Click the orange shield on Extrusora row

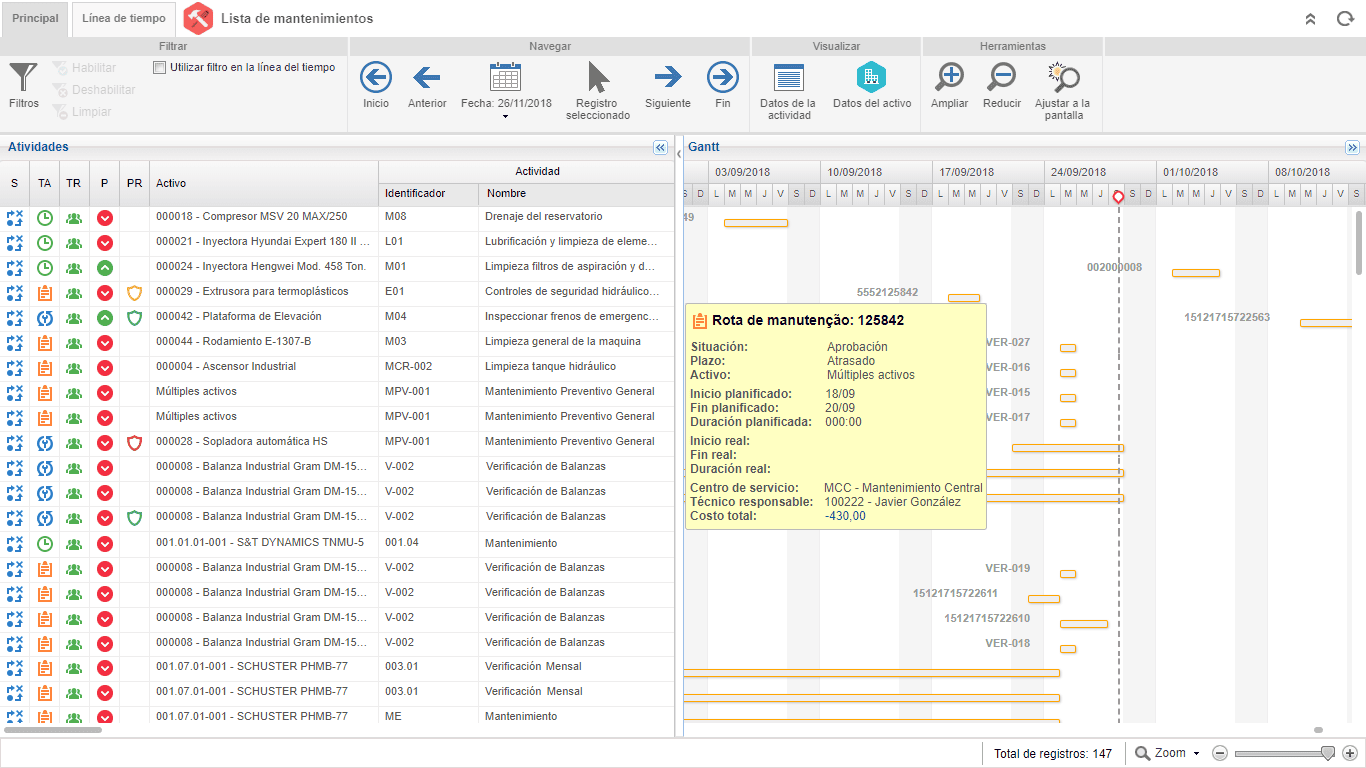[x=135, y=293]
